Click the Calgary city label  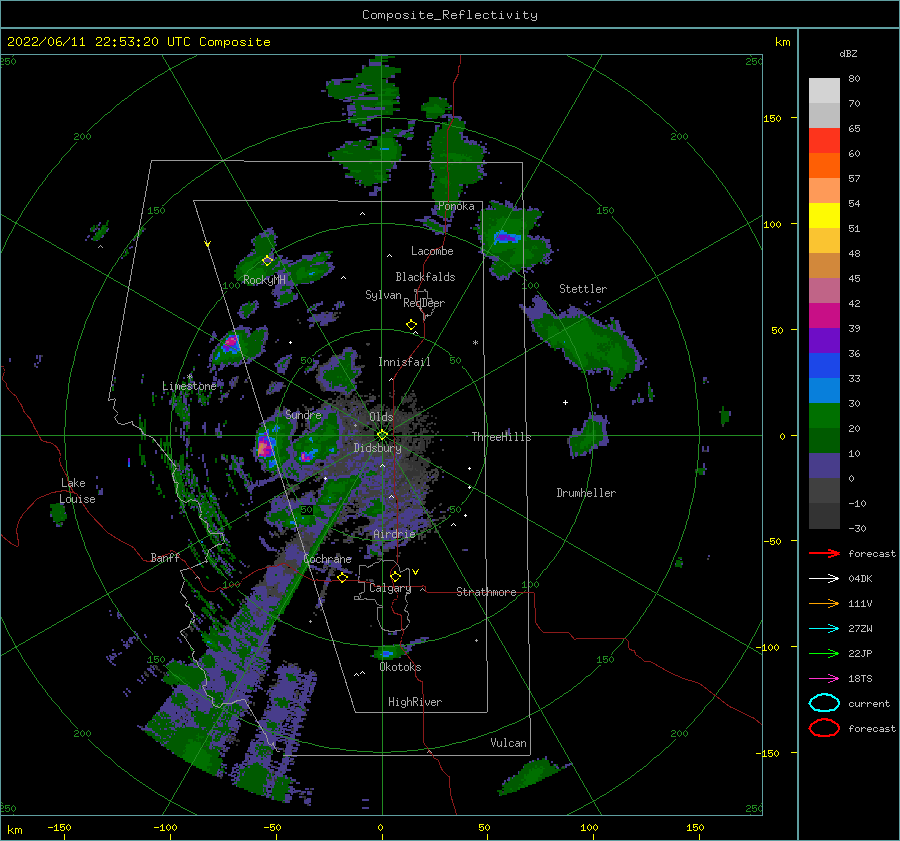(x=390, y=588)
